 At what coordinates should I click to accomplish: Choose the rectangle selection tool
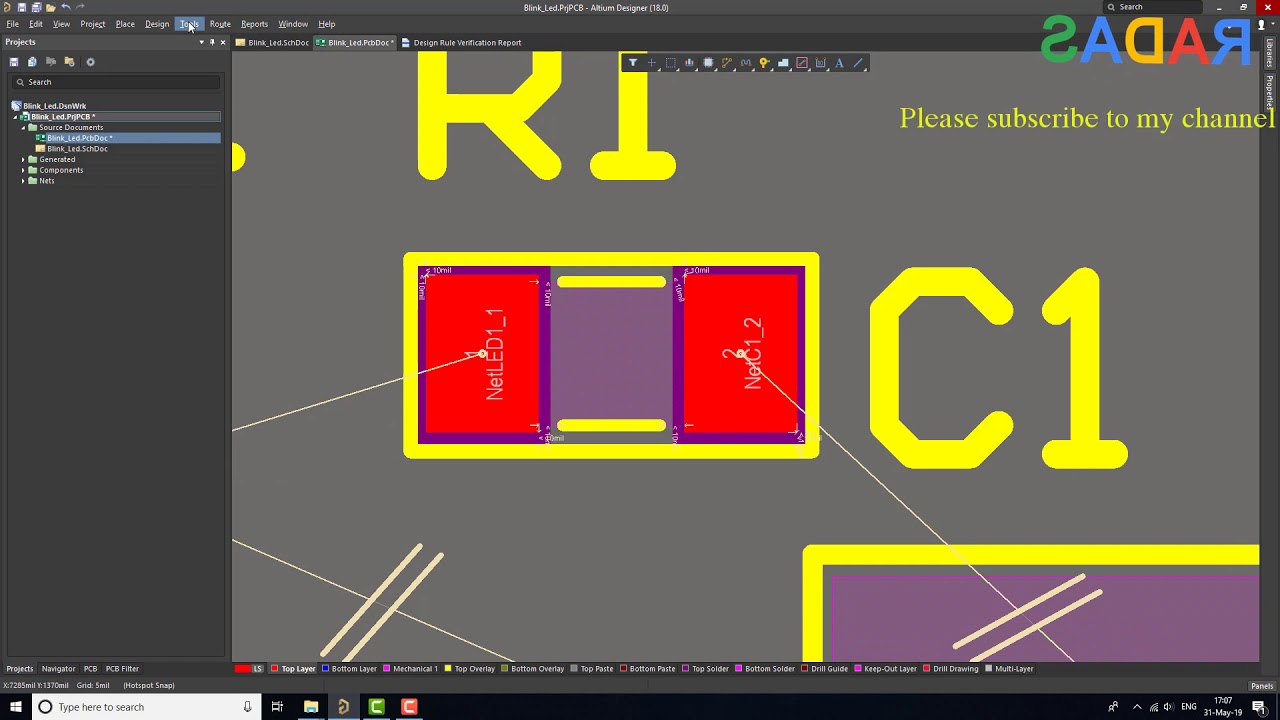[671, 63]
